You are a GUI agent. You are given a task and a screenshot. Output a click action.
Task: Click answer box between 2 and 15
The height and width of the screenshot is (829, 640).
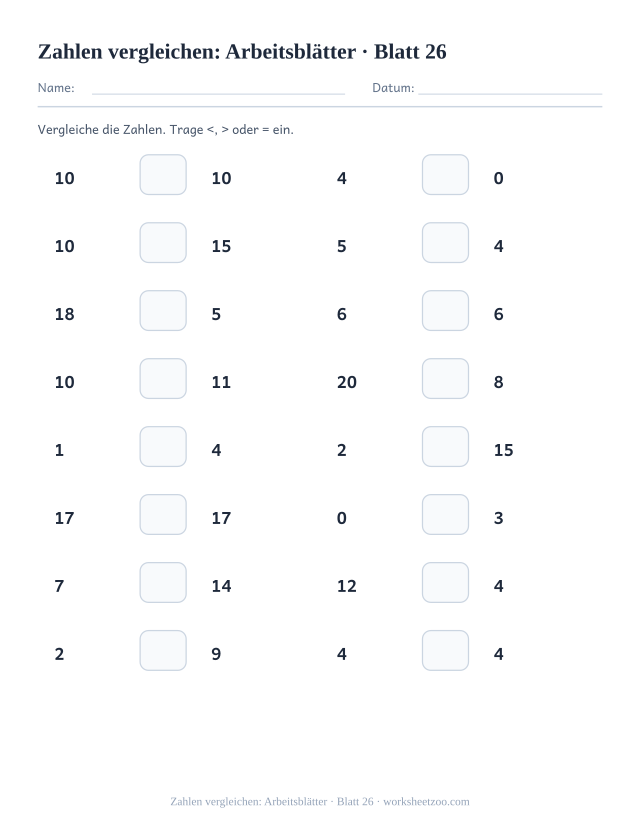[x=445, y=447]
